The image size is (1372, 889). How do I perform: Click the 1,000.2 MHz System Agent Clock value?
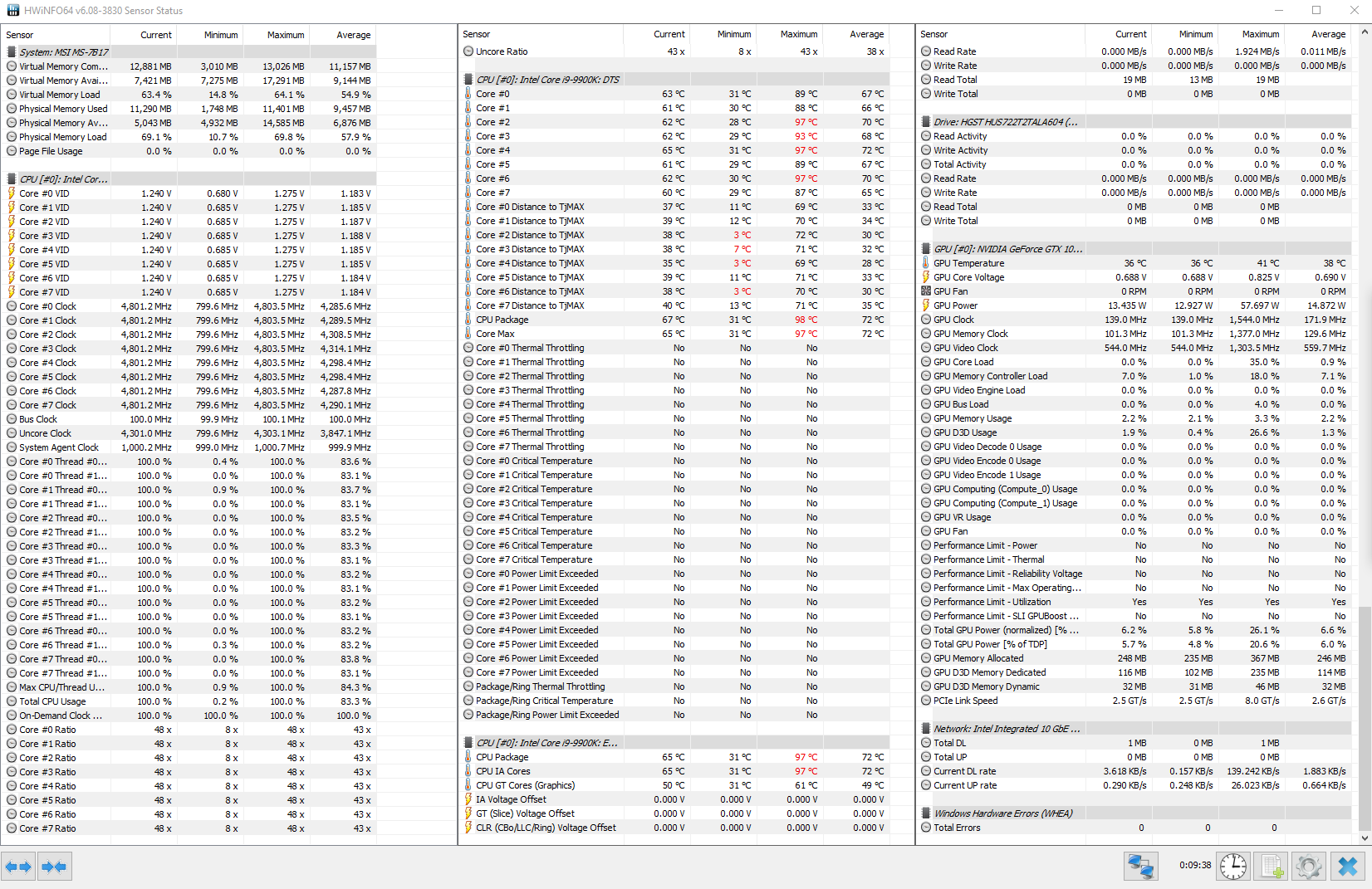pyautogui.click(x=146, y=447)
